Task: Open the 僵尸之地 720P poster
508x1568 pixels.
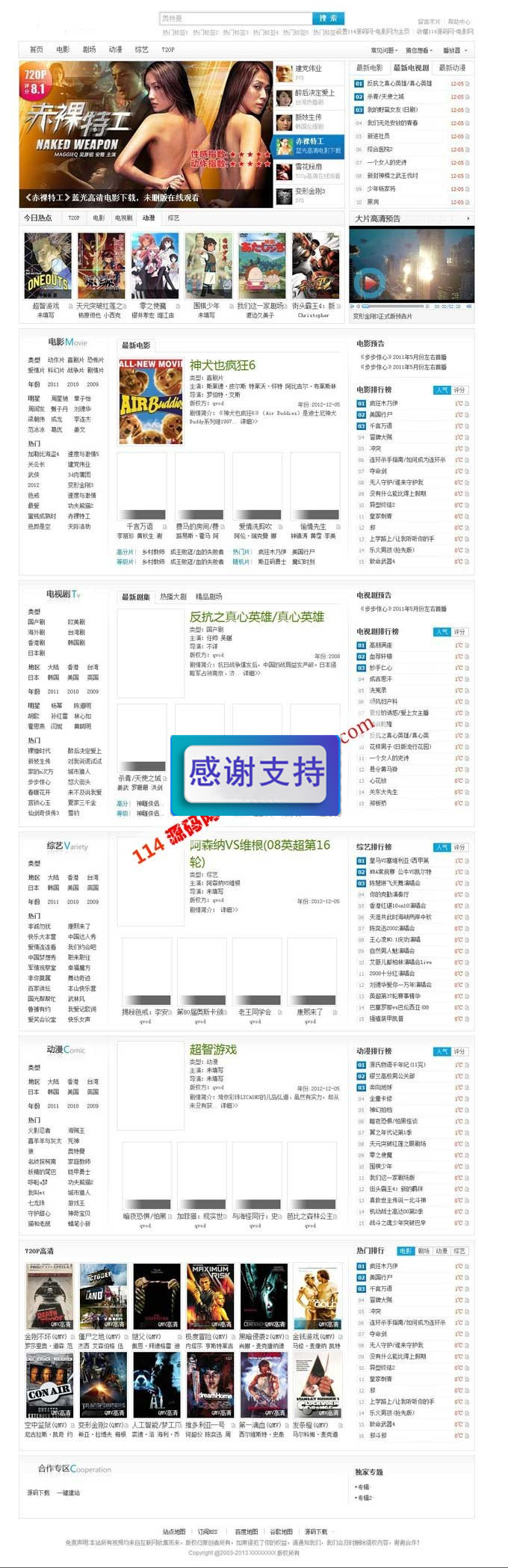Action: click(104, 1296)
